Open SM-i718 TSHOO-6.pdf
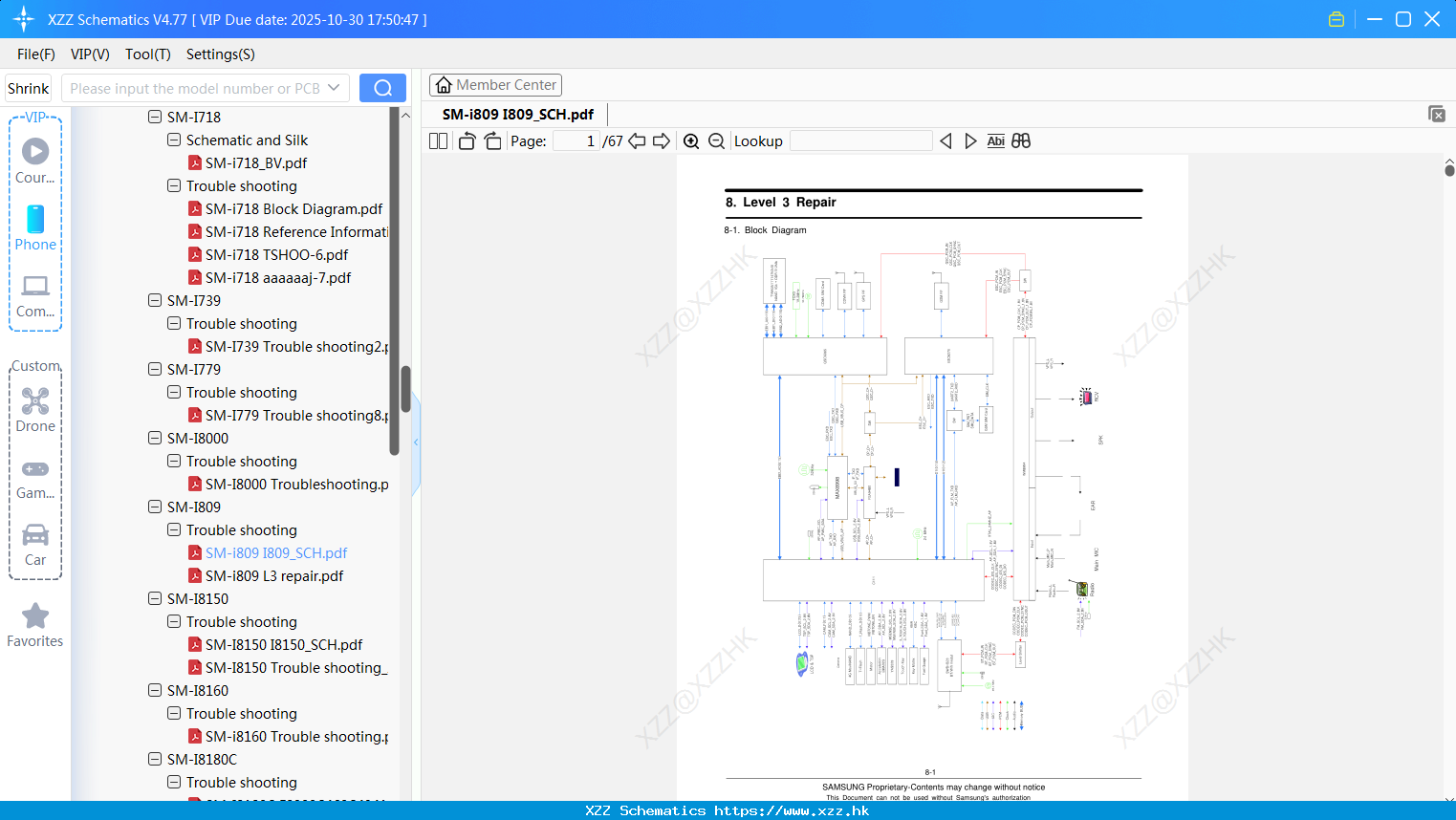Image resolution: width=1456 pixels, height=820 pixels. [276, 254]
